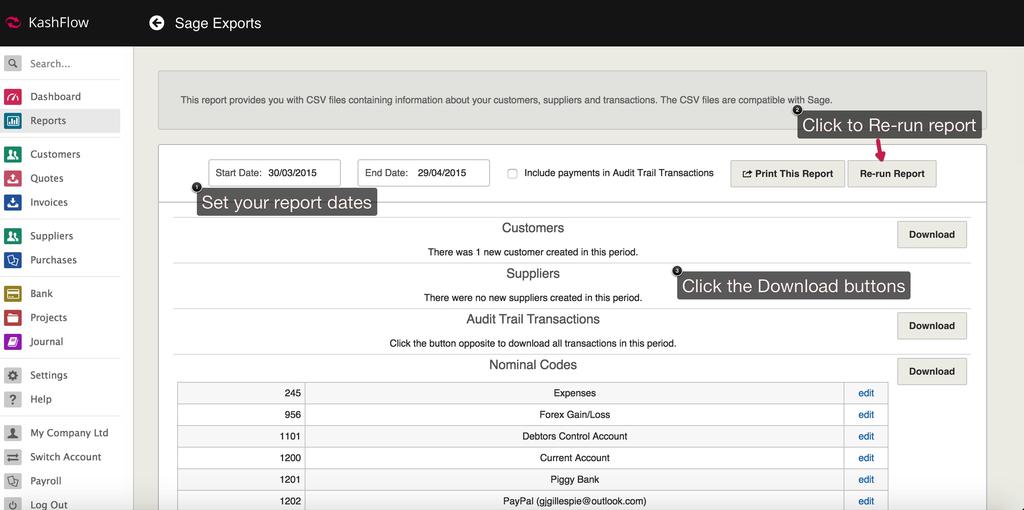
Task: Go to Reports in the sidebar
Action: 48,121
